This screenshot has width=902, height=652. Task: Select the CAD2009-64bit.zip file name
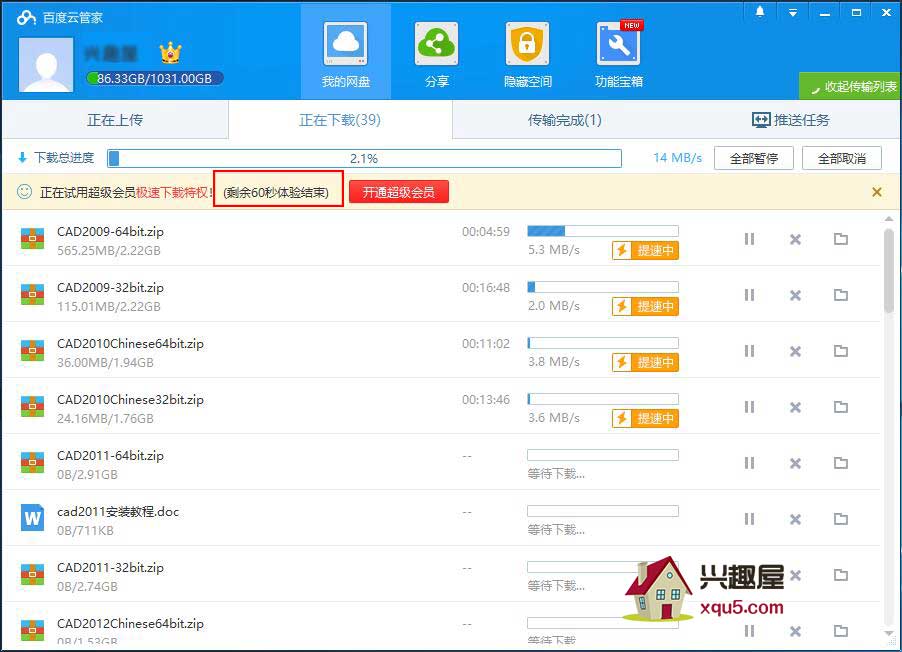110,231
